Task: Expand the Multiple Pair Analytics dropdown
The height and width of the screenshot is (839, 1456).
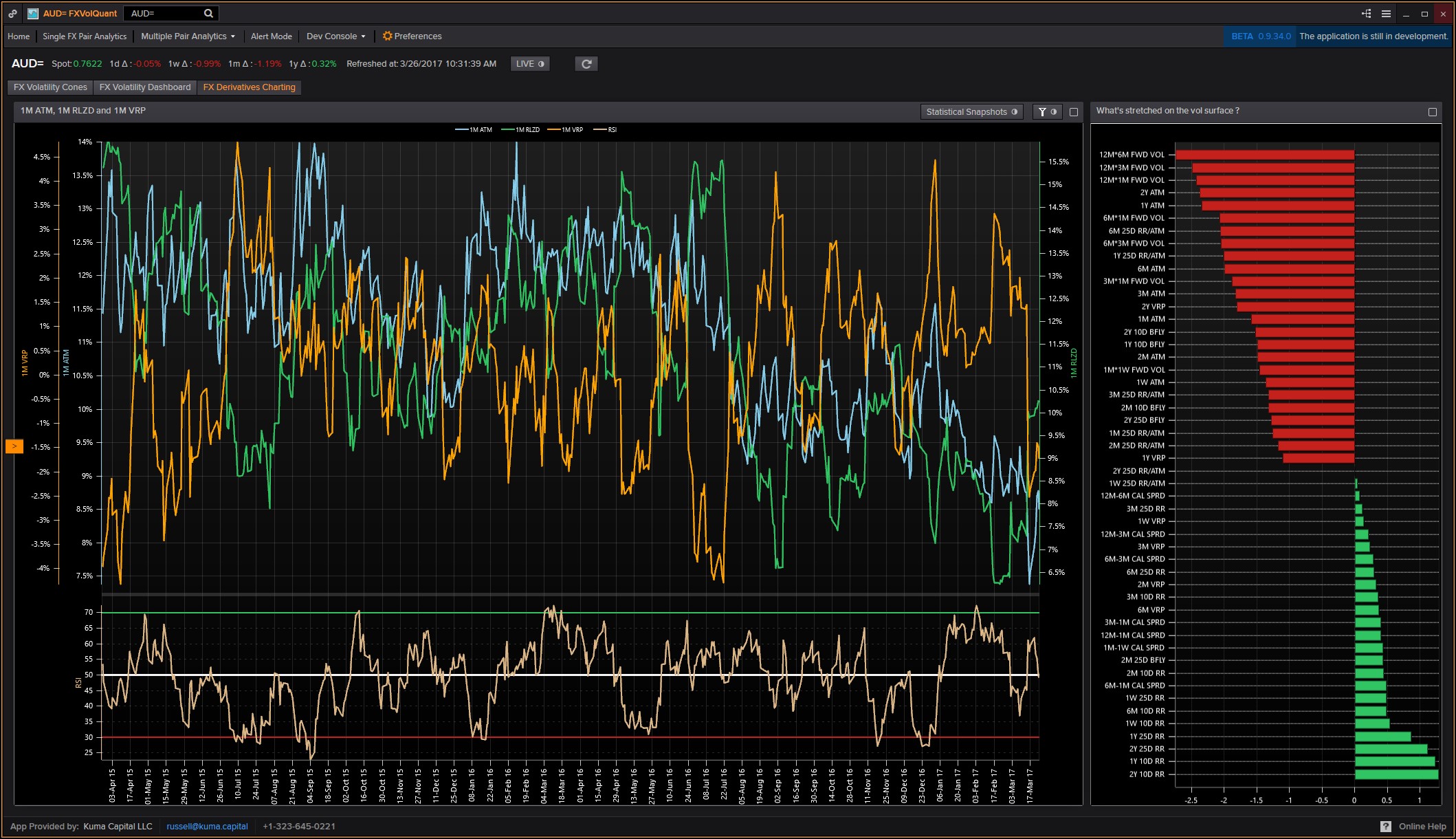Action: (x=188, y=36)
